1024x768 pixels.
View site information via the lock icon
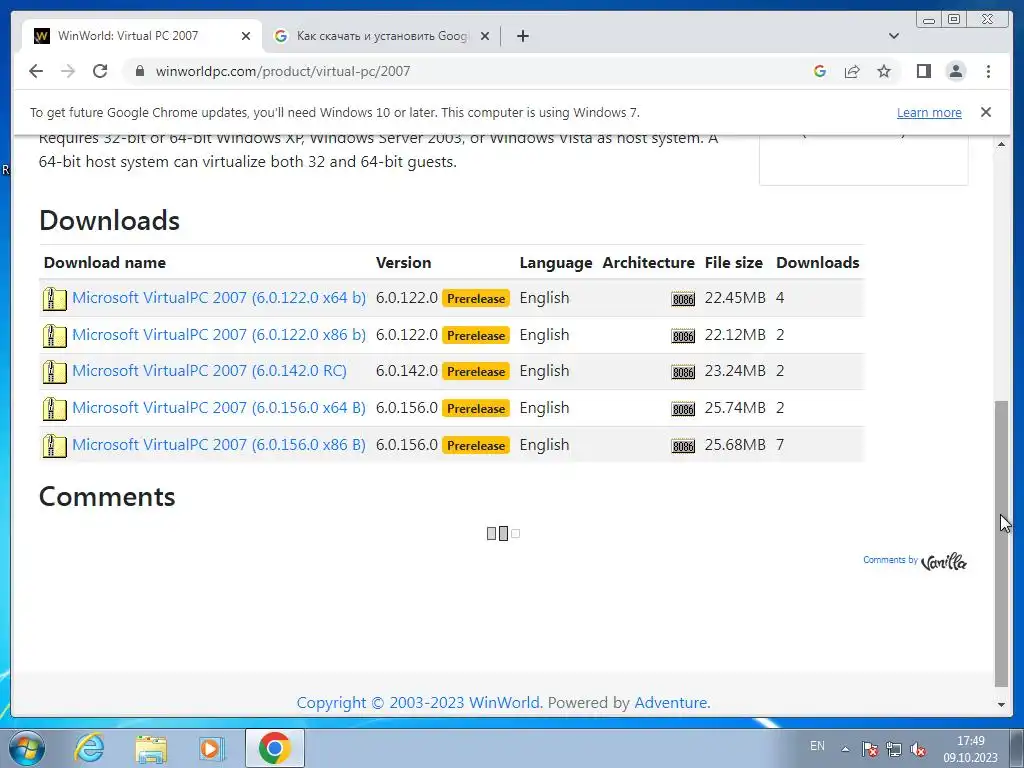[x=139, y=71]
